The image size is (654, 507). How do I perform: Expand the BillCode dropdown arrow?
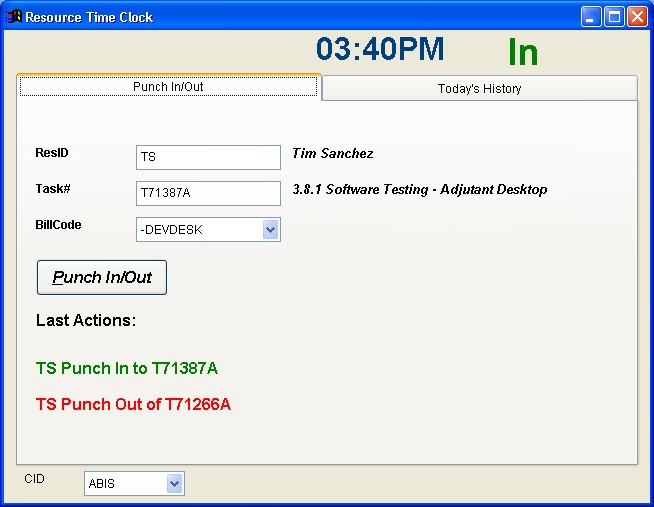point(270,230)
